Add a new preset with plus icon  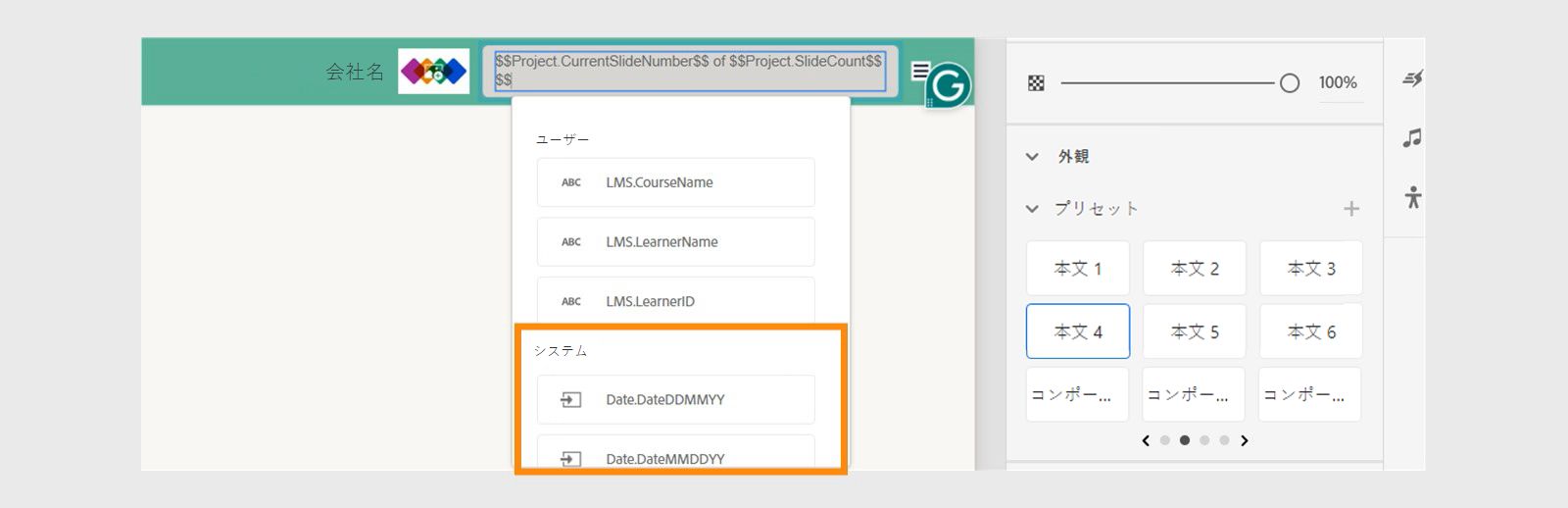1351,208
